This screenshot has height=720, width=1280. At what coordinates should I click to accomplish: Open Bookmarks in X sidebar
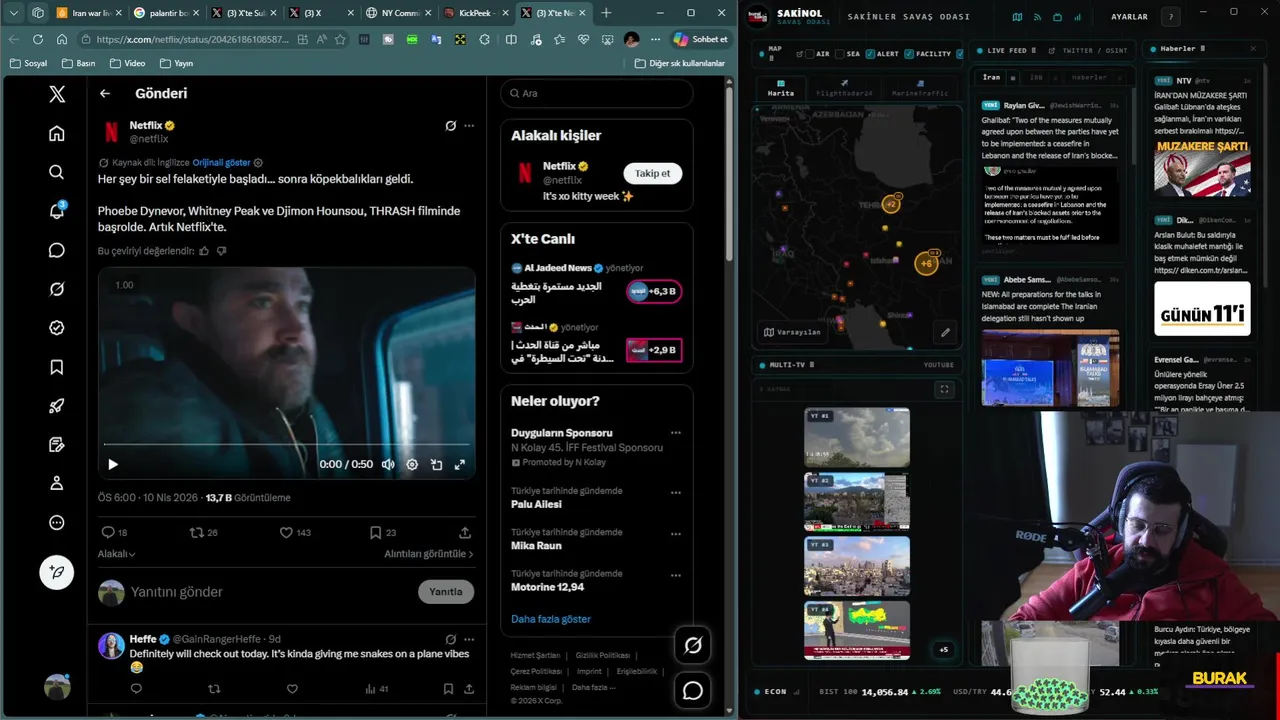tap(57, 367)
